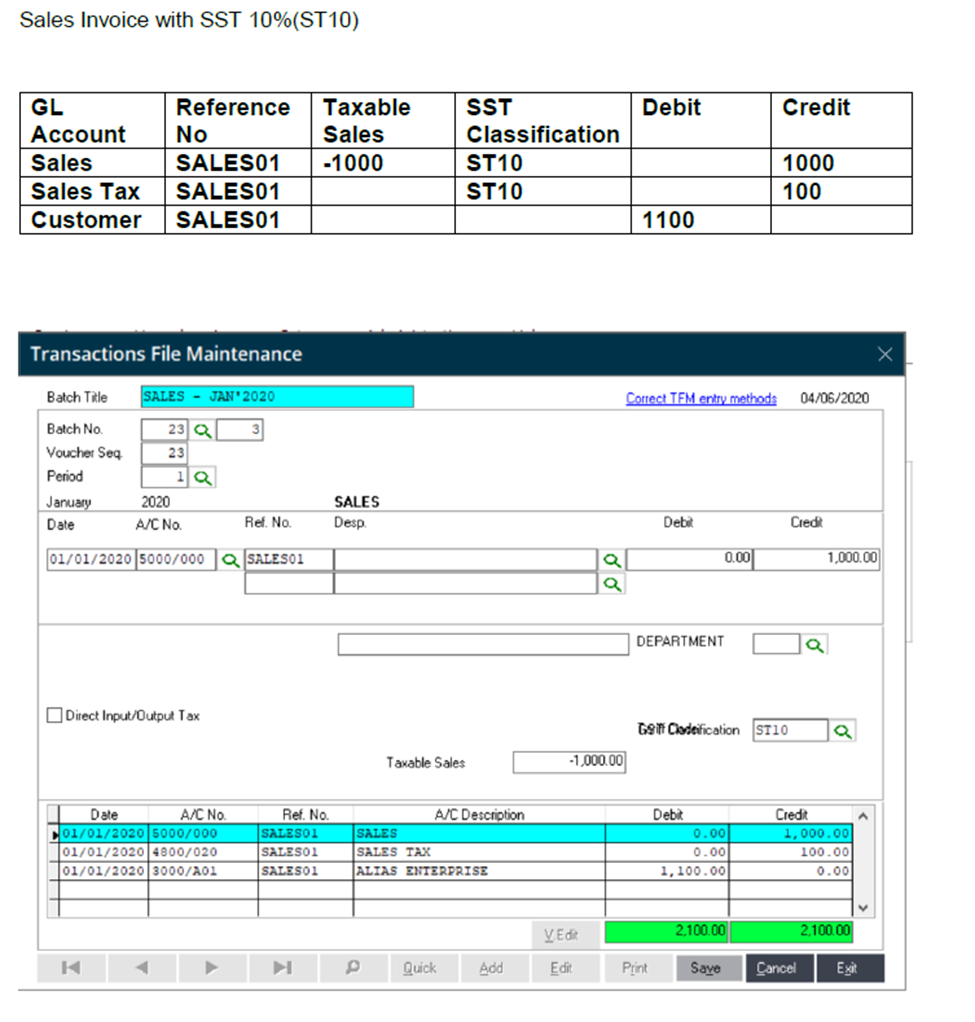Open the Desp. lookup on first line
Image resolution: width=975 pixels, height=1022 pixels.
pos(612,561)
